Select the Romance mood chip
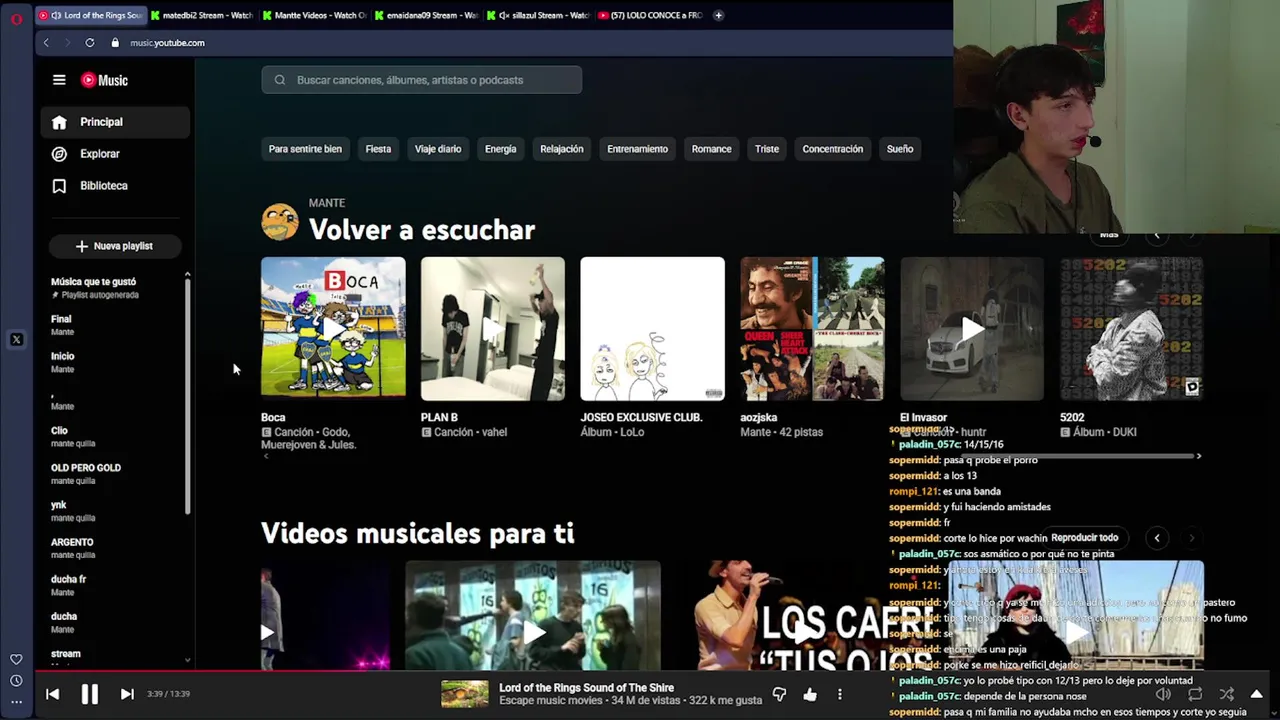The image size is (1280, 720). (x=711, y=149)
